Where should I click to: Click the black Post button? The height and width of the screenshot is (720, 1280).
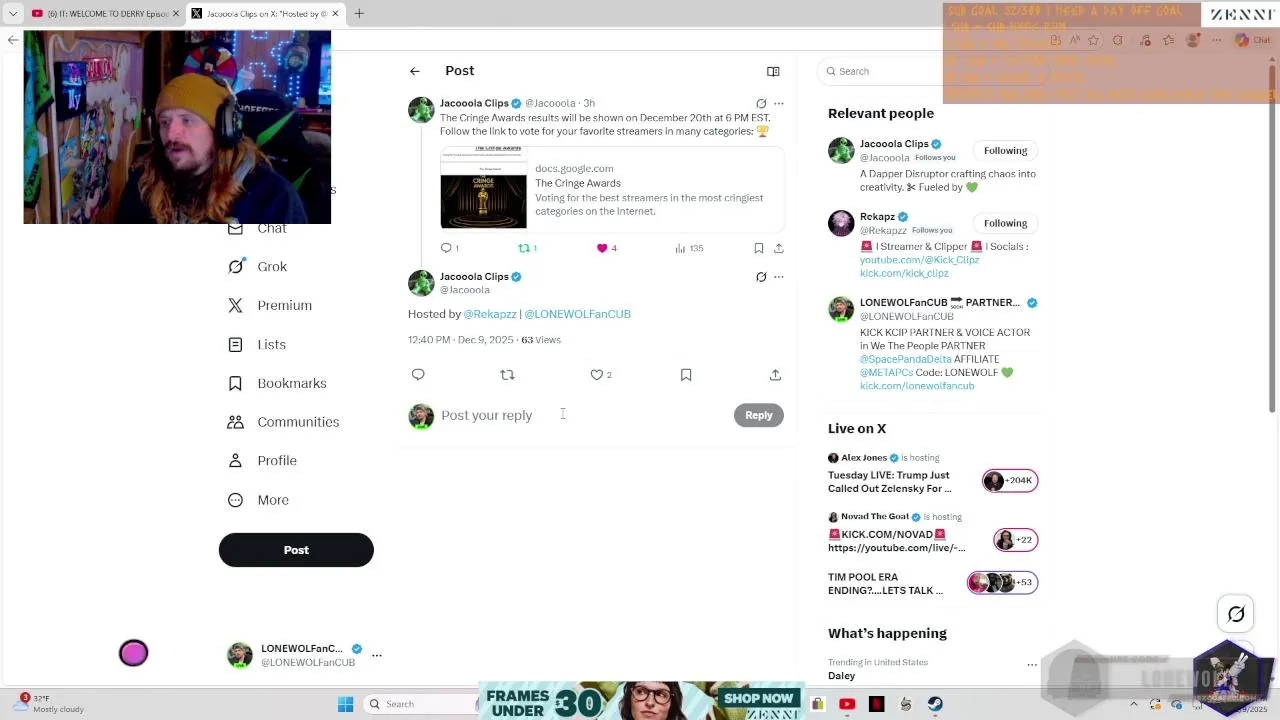[x=296, y=550]
